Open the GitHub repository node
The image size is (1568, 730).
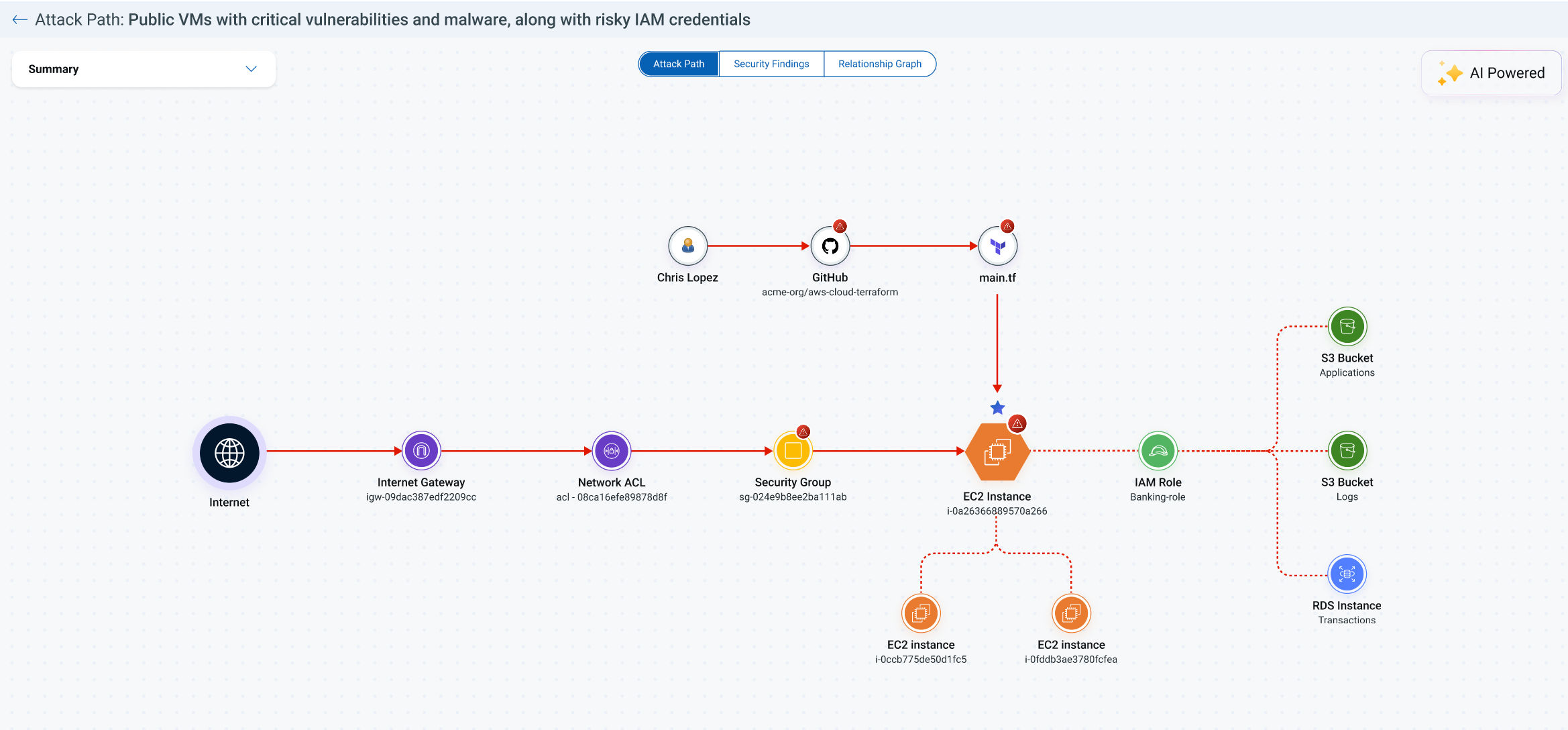(x=830, y=246)
